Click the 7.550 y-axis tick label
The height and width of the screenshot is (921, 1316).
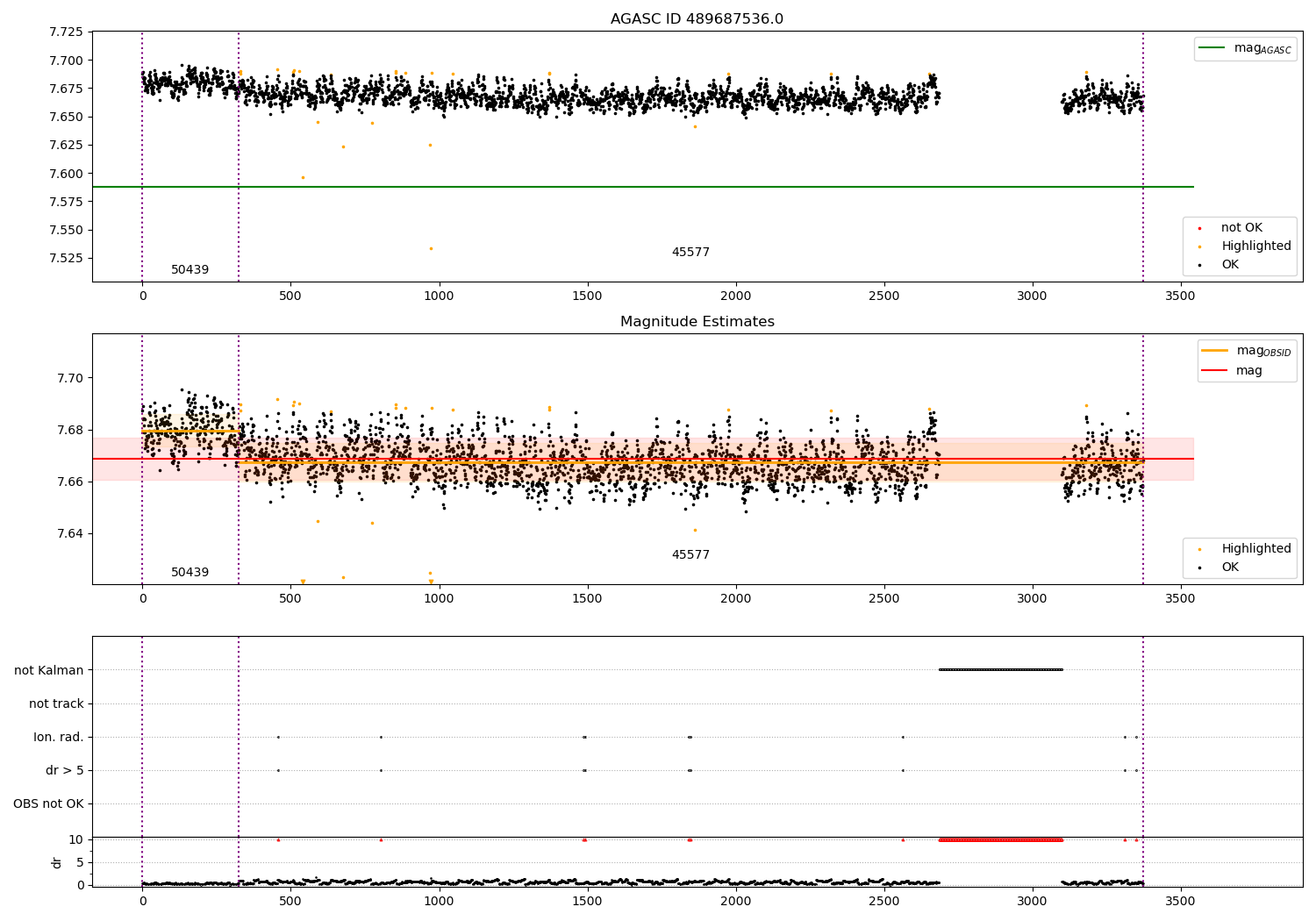point(66,231)
